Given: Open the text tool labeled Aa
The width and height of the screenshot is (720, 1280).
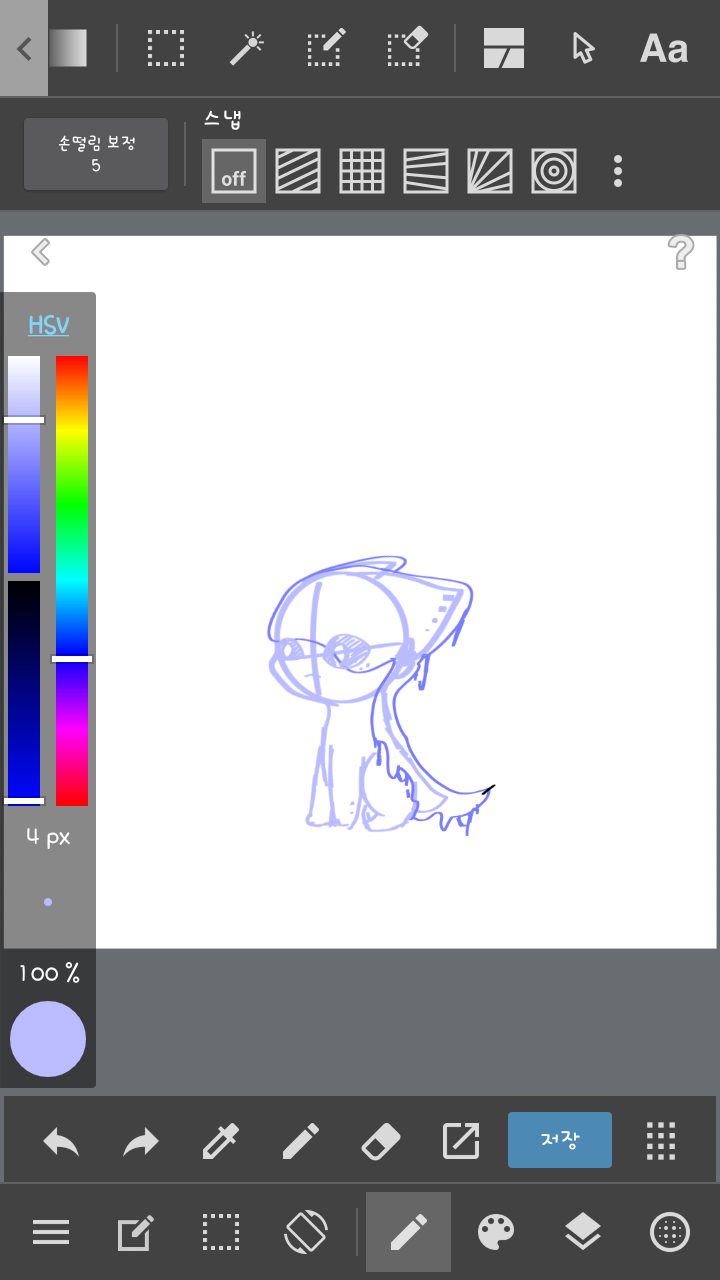Looking at the screenshot, I should coord(664,48).
